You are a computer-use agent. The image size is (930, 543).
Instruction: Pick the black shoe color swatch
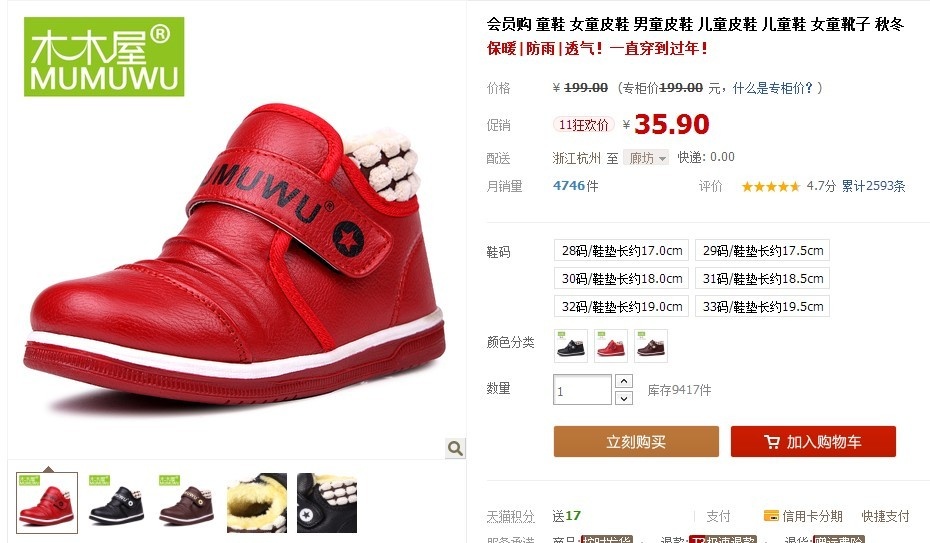[x=571, y=346]
